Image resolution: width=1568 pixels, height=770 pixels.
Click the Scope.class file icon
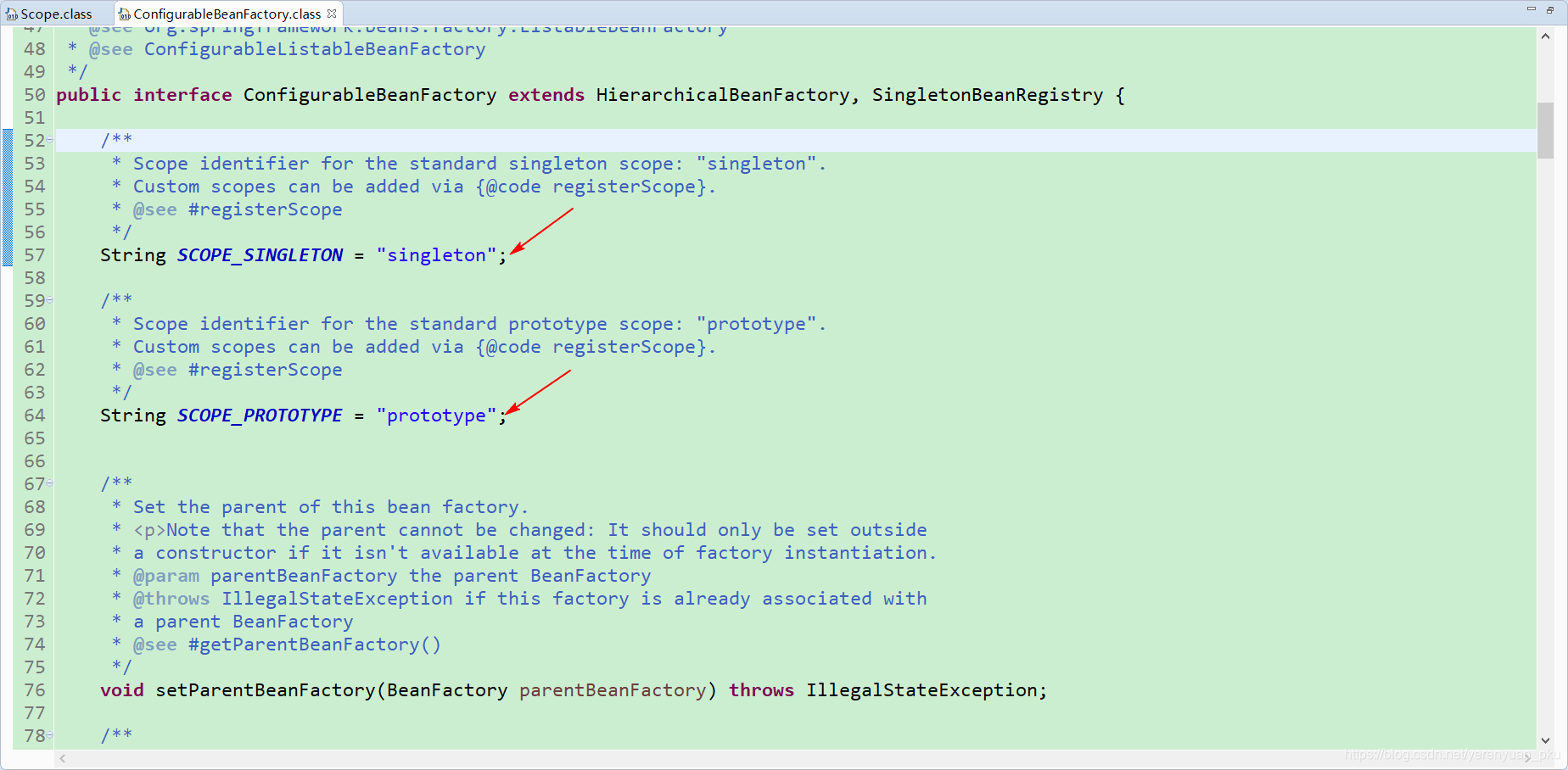[12, 14]
